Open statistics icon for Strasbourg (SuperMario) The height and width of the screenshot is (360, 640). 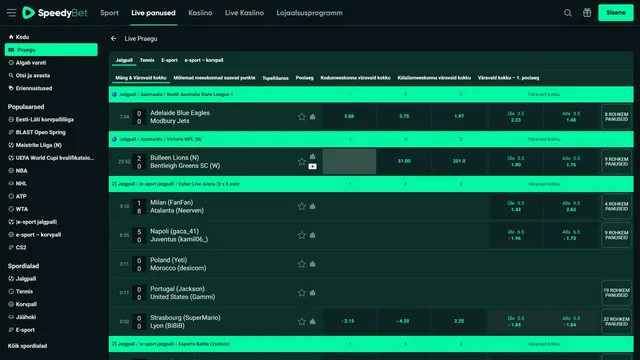[313, 321]
